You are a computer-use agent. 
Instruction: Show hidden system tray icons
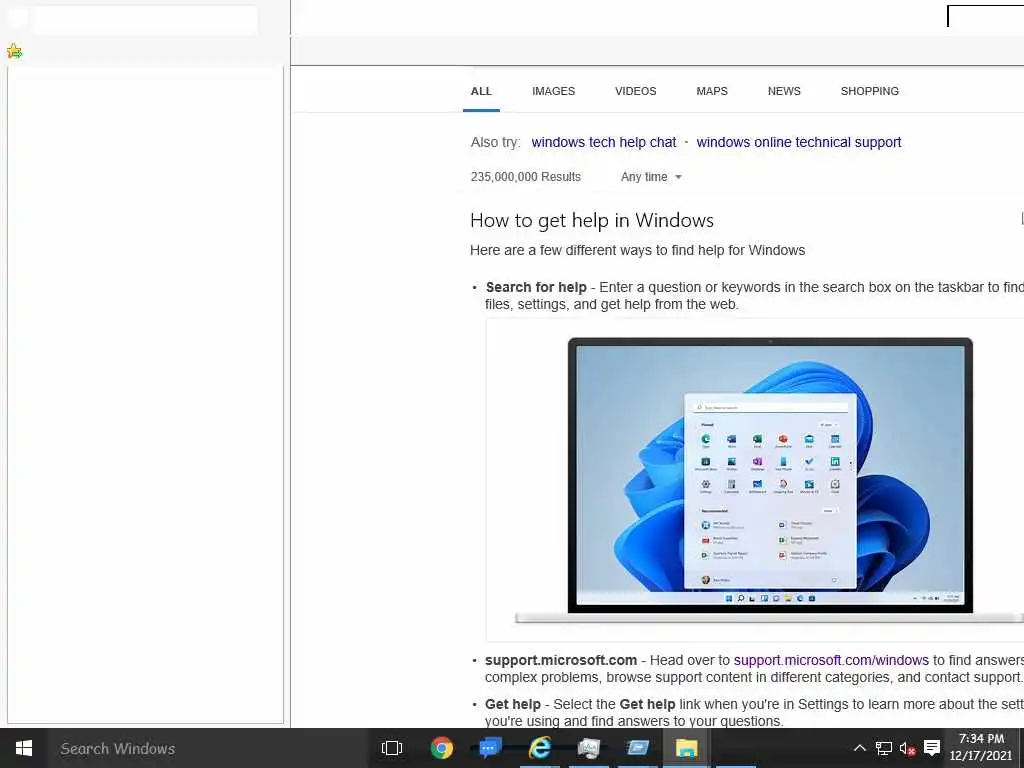[859, 748]
